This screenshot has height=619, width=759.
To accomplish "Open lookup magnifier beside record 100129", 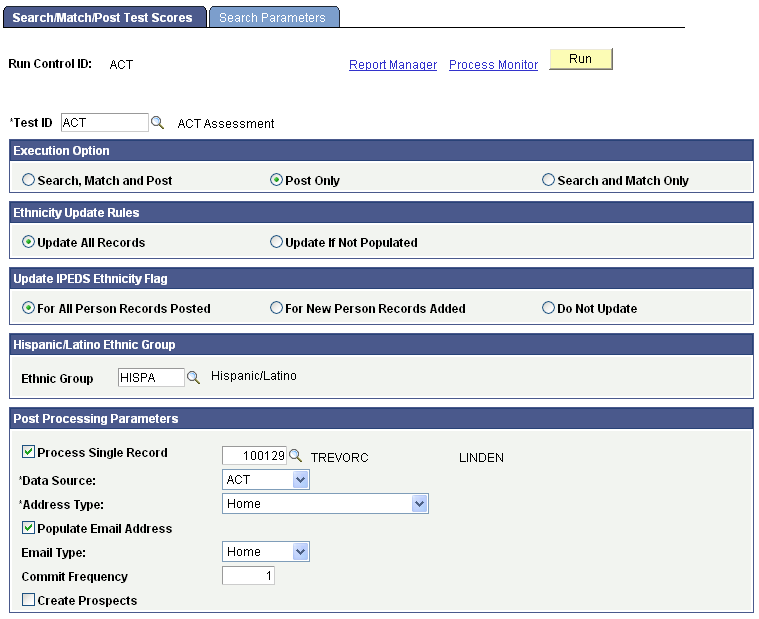I will (x=295, y=455).
